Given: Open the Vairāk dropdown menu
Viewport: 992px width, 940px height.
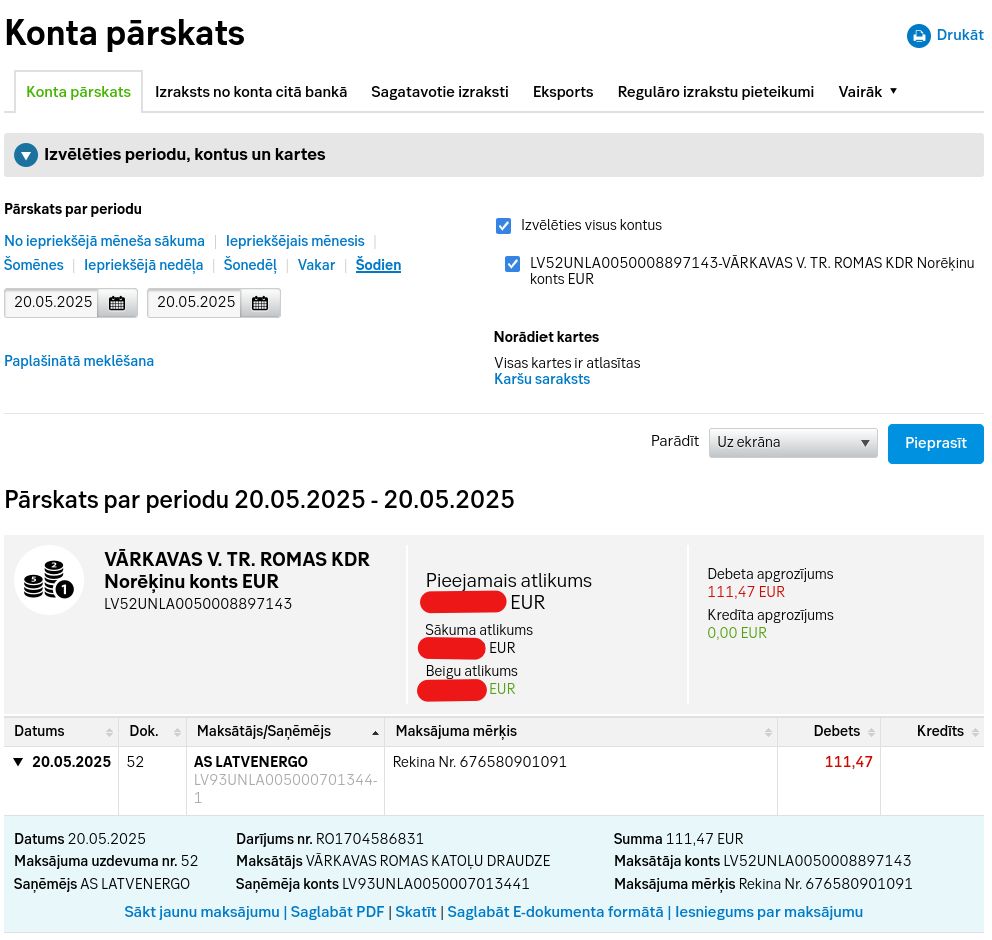Looking at the screenshot, I should [867, 92].
